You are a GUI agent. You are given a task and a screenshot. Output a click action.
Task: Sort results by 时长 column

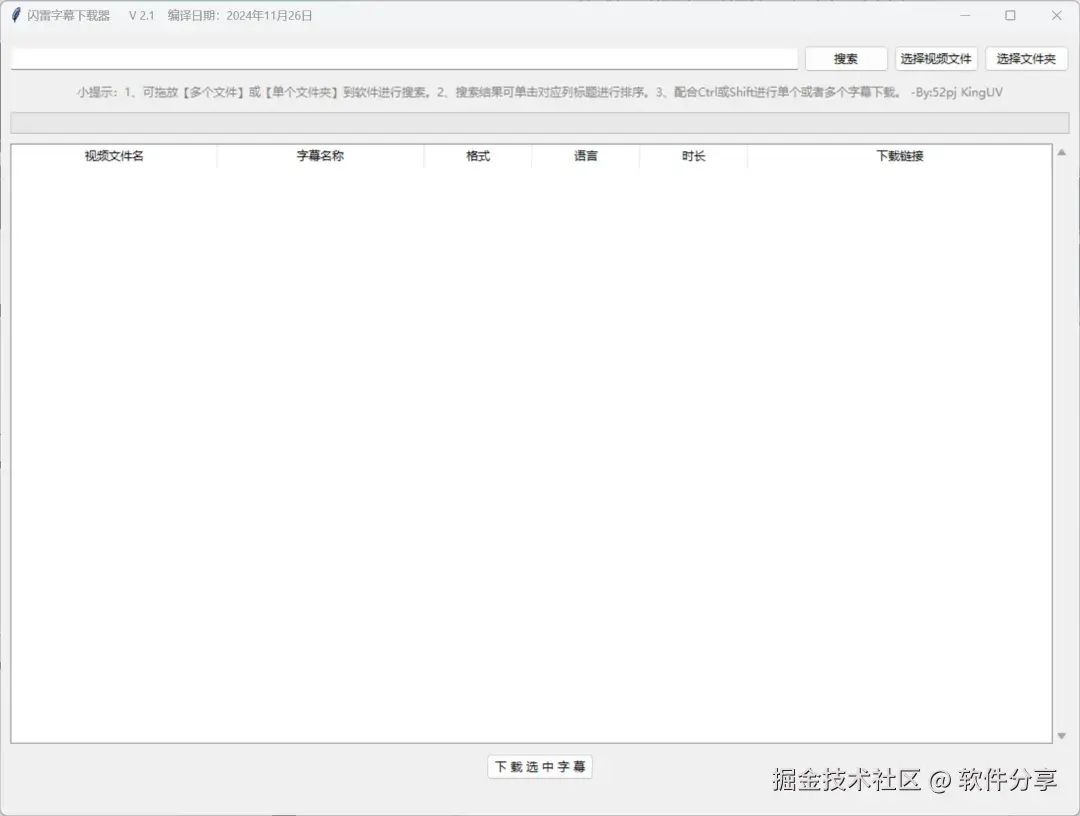(x=693, y=155)
